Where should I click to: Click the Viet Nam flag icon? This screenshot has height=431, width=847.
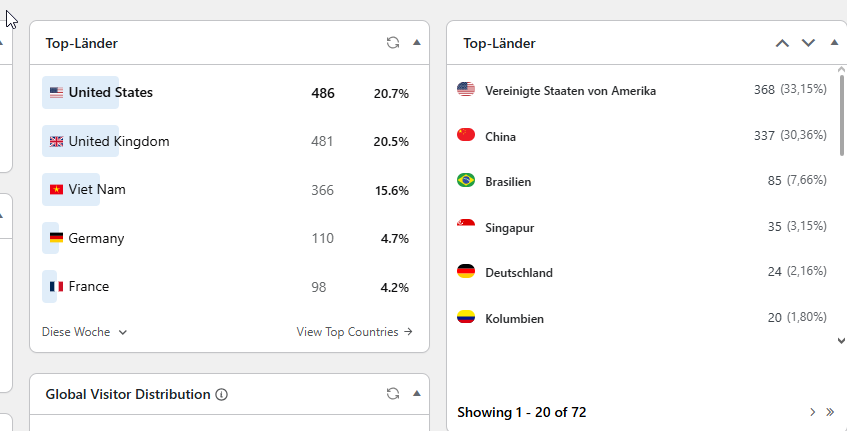click(x=56, y=190)
